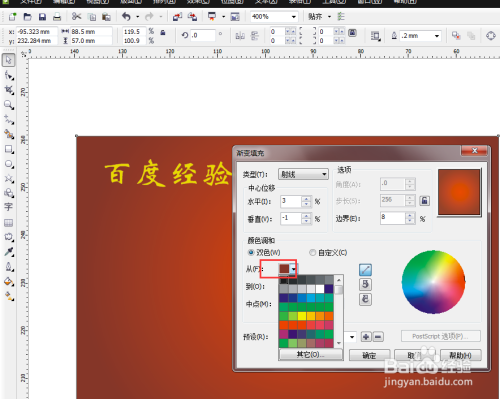Click the 边界(E) edge pad field

click(x=393, y=218)
